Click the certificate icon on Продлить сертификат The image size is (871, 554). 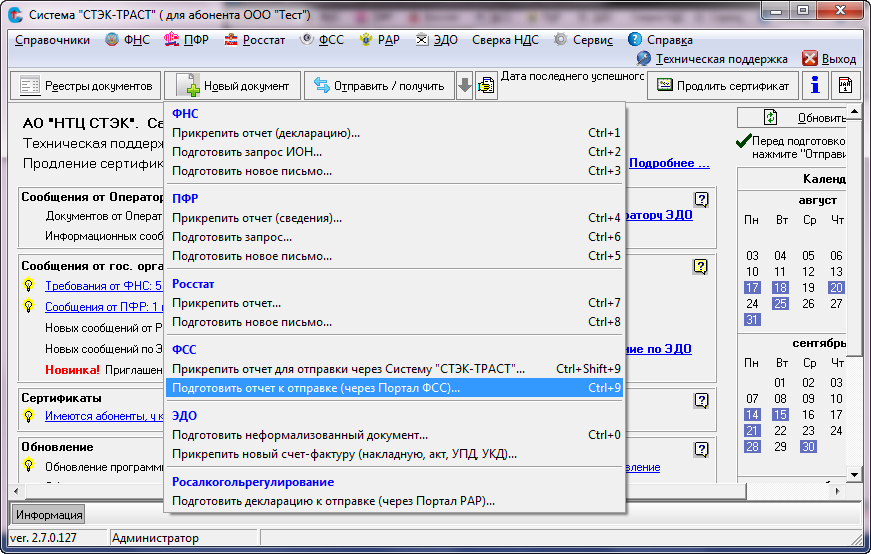pyautogui.click(x=665, y=85)
